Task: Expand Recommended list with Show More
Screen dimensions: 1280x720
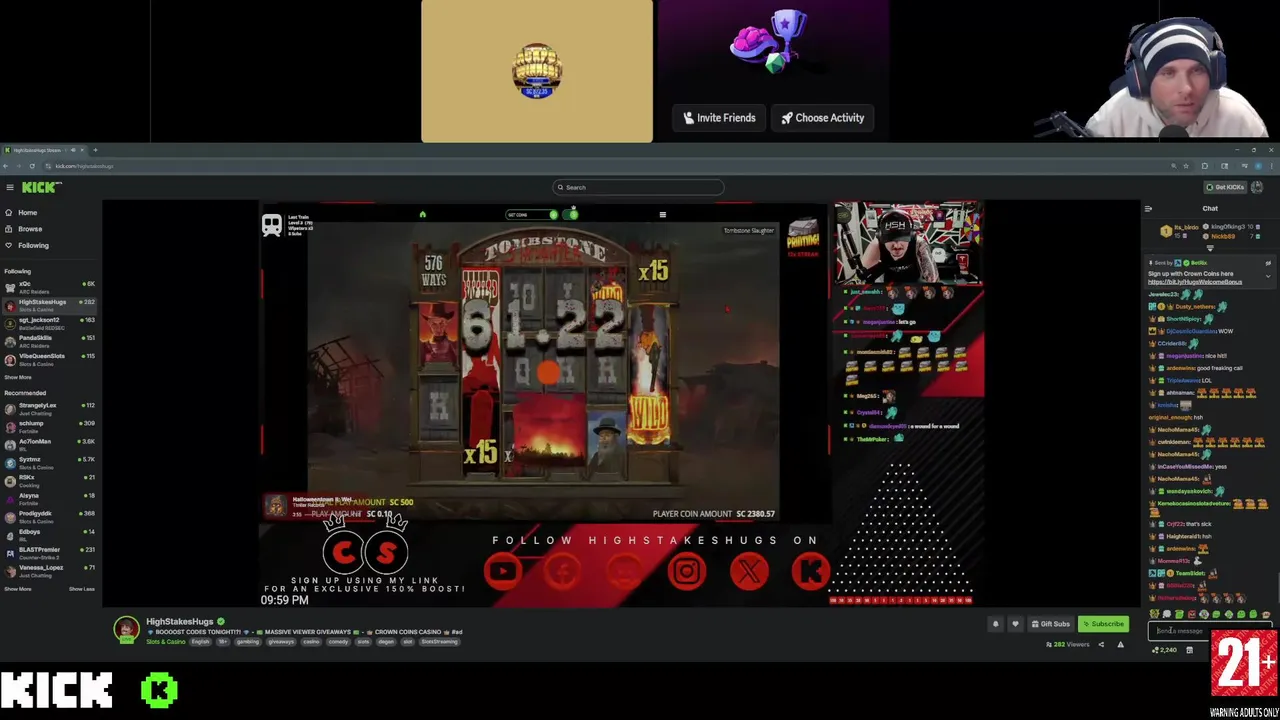Action: point(17,589)
